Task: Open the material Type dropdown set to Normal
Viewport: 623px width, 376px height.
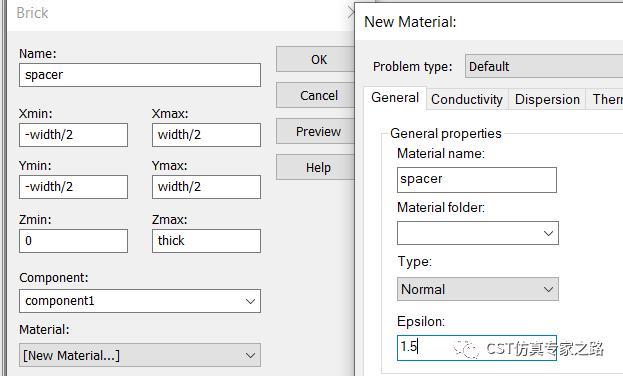Action: tap(478, 289)
